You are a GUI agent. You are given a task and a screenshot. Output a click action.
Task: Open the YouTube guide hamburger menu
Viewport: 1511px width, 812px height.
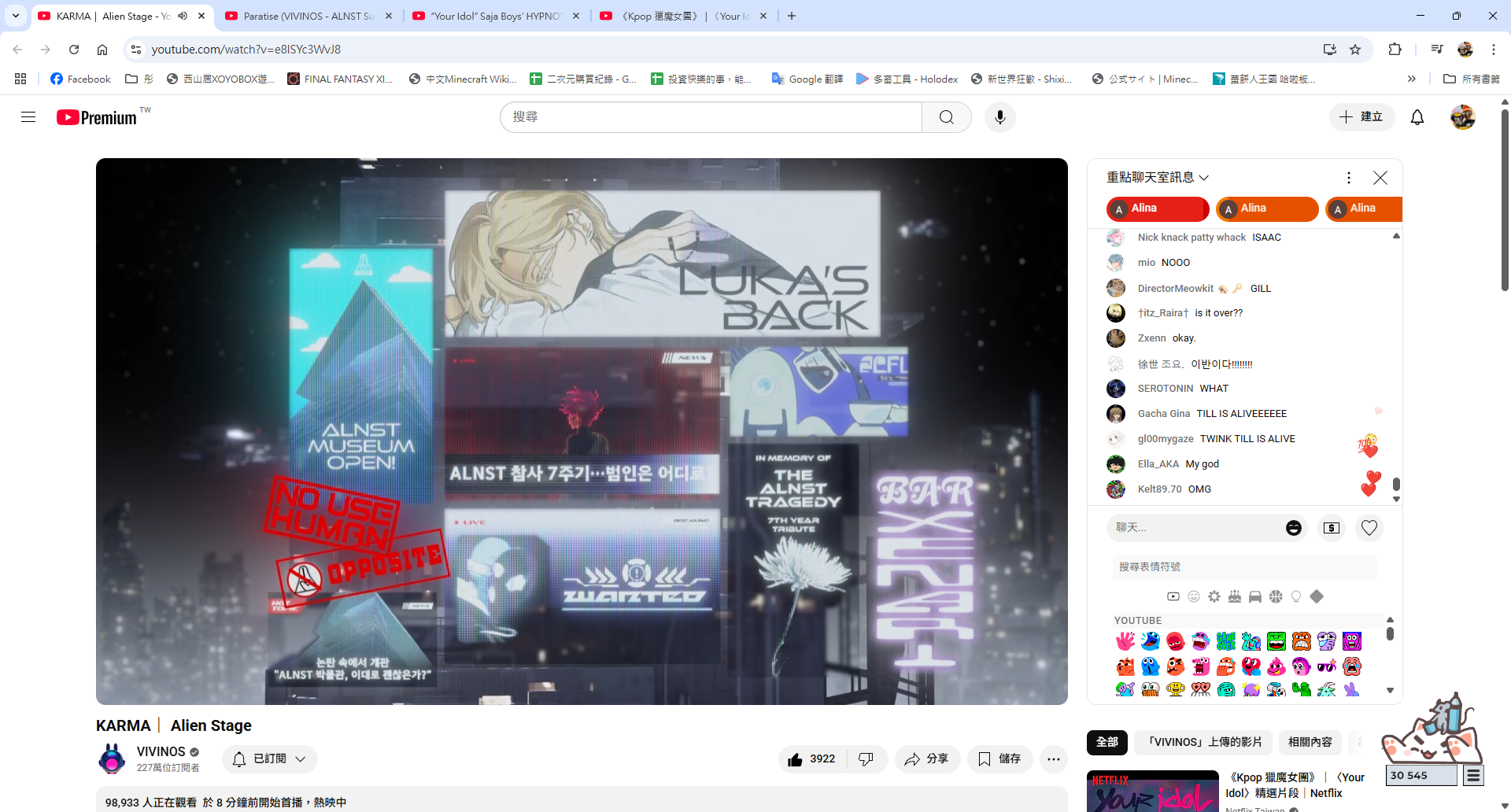click(x=28, y=117)
